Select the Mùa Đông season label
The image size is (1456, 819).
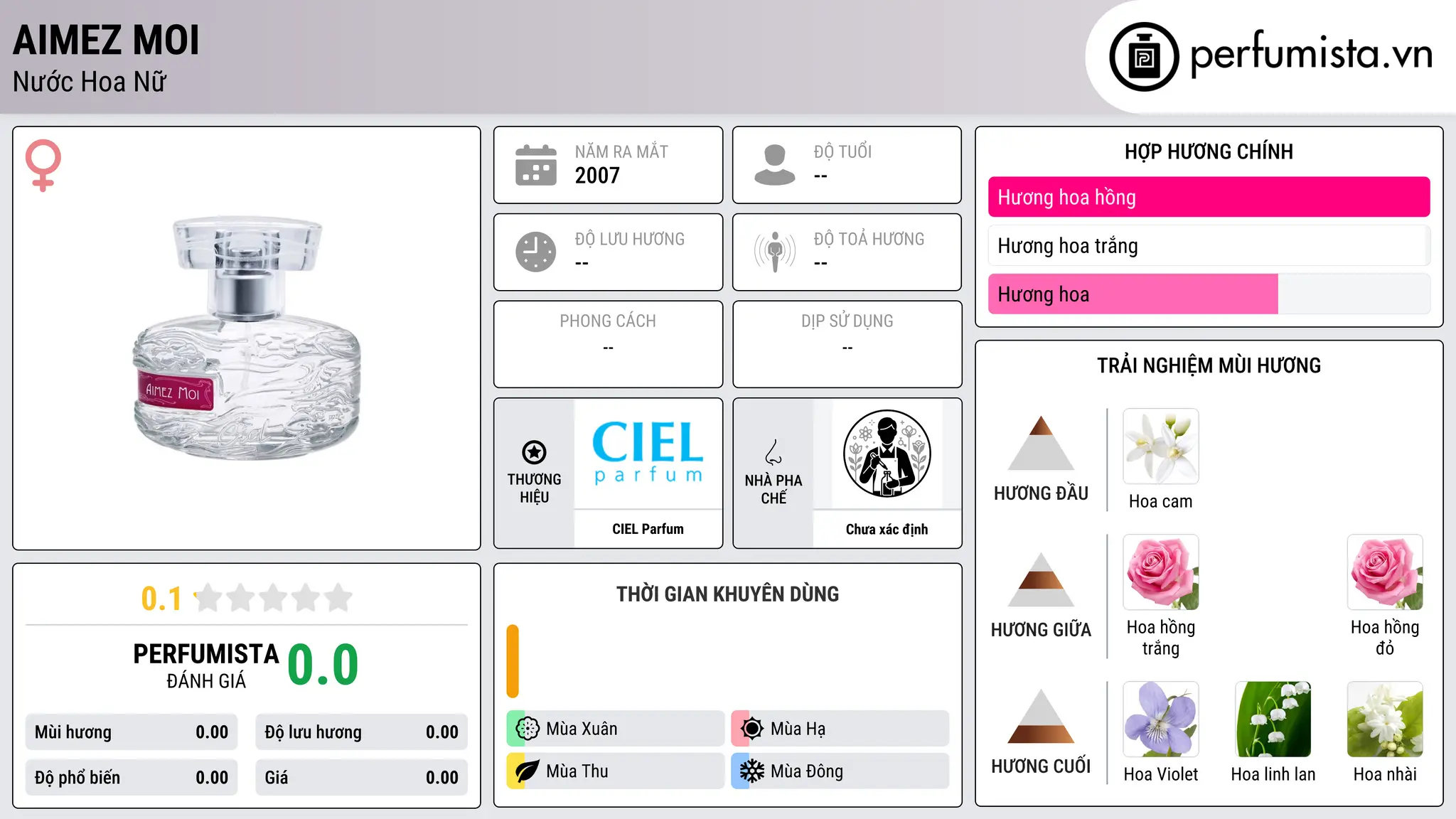coord(807,771)
